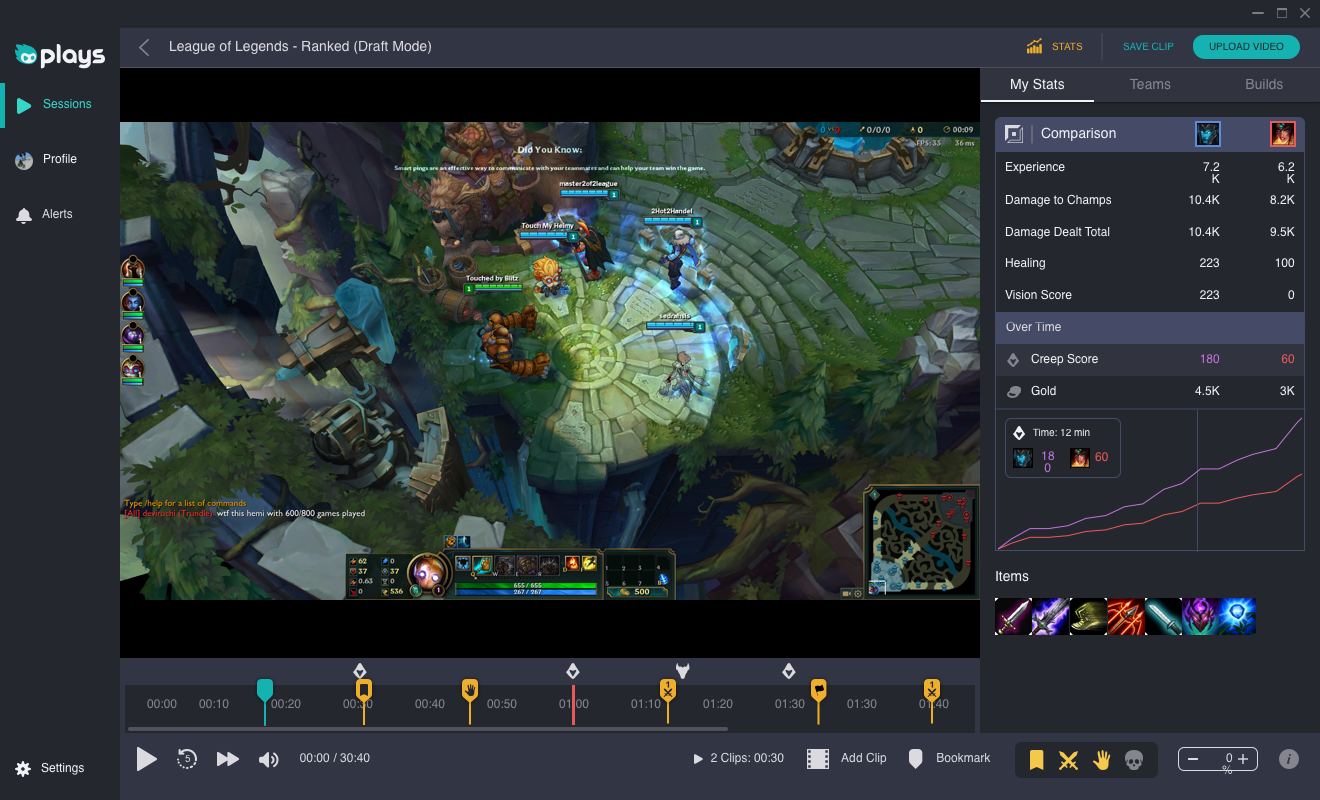This screenshot has height=800, width=1320.
Task: Play the 2 Clips: 00:30 preview
Action: click(x=738, y=758)
